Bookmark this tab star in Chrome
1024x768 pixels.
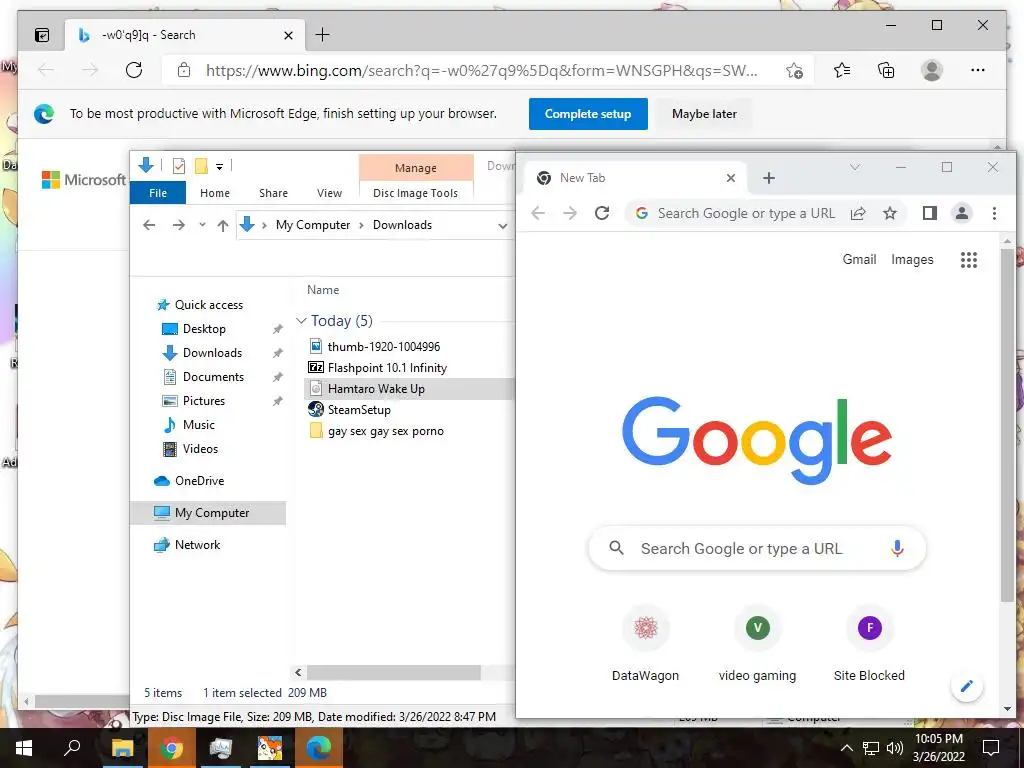pyautogui.click(x=889, y=213)
